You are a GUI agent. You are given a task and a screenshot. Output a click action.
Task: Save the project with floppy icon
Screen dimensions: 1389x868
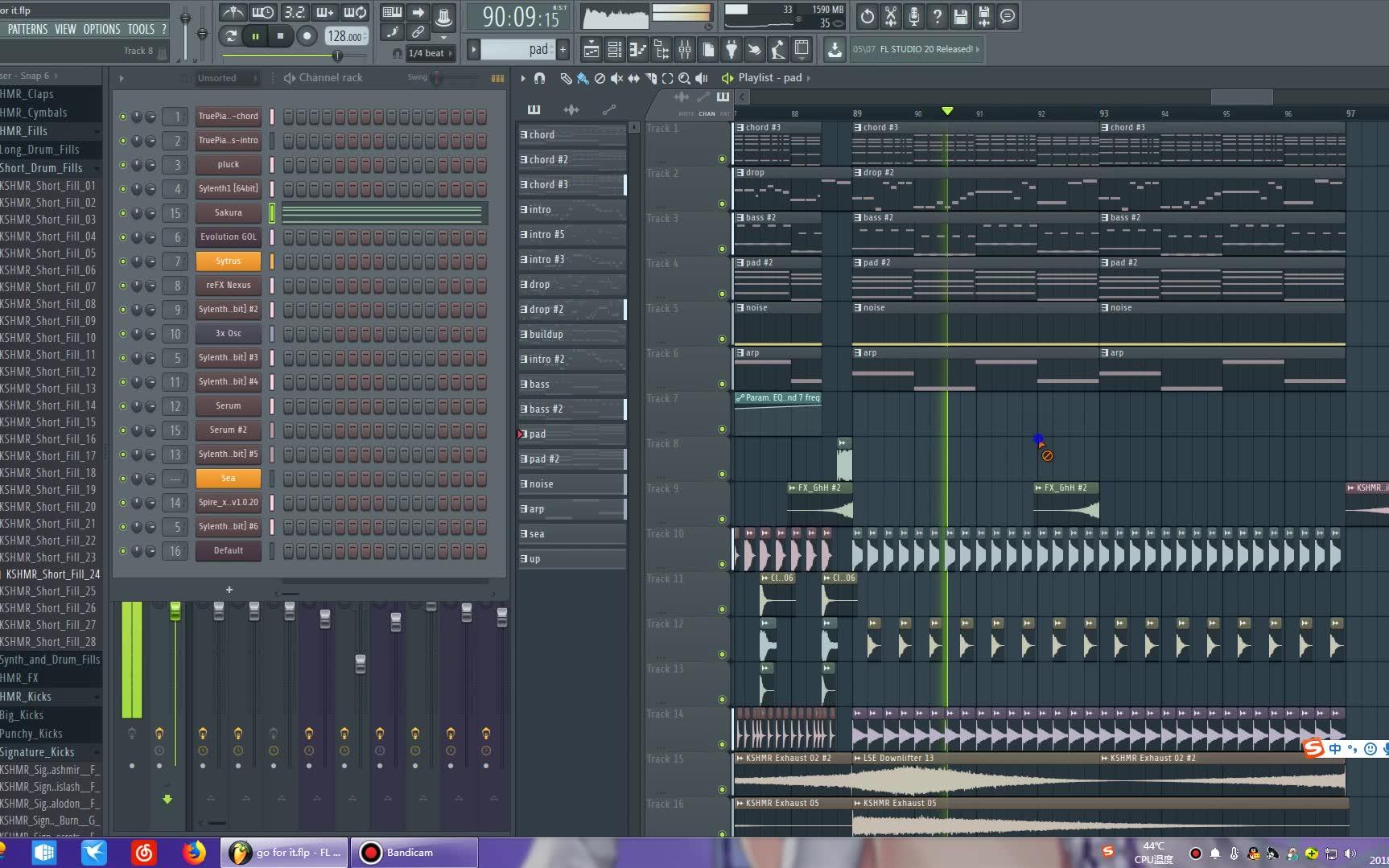(x=960, y=16)
